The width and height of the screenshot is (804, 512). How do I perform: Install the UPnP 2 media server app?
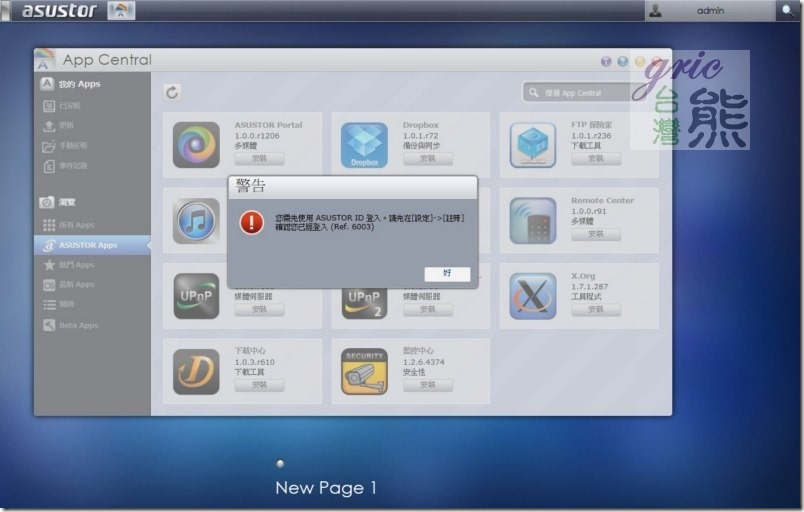point(428,309)
